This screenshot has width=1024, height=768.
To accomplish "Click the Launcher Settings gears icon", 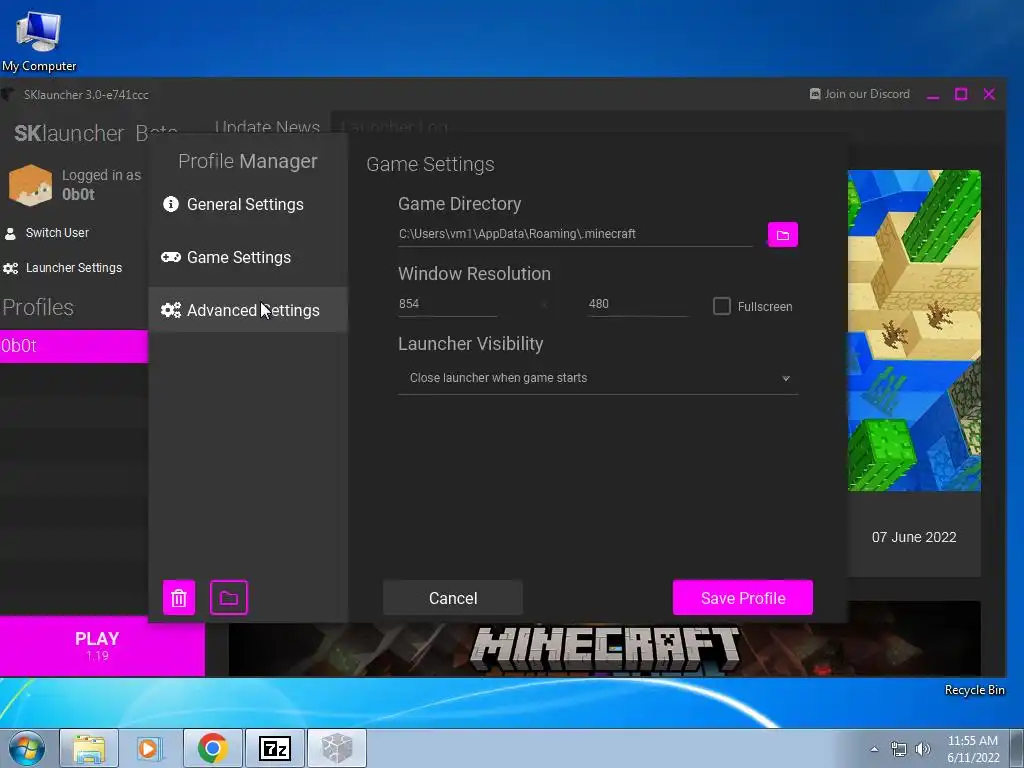I will click(10, 268).
